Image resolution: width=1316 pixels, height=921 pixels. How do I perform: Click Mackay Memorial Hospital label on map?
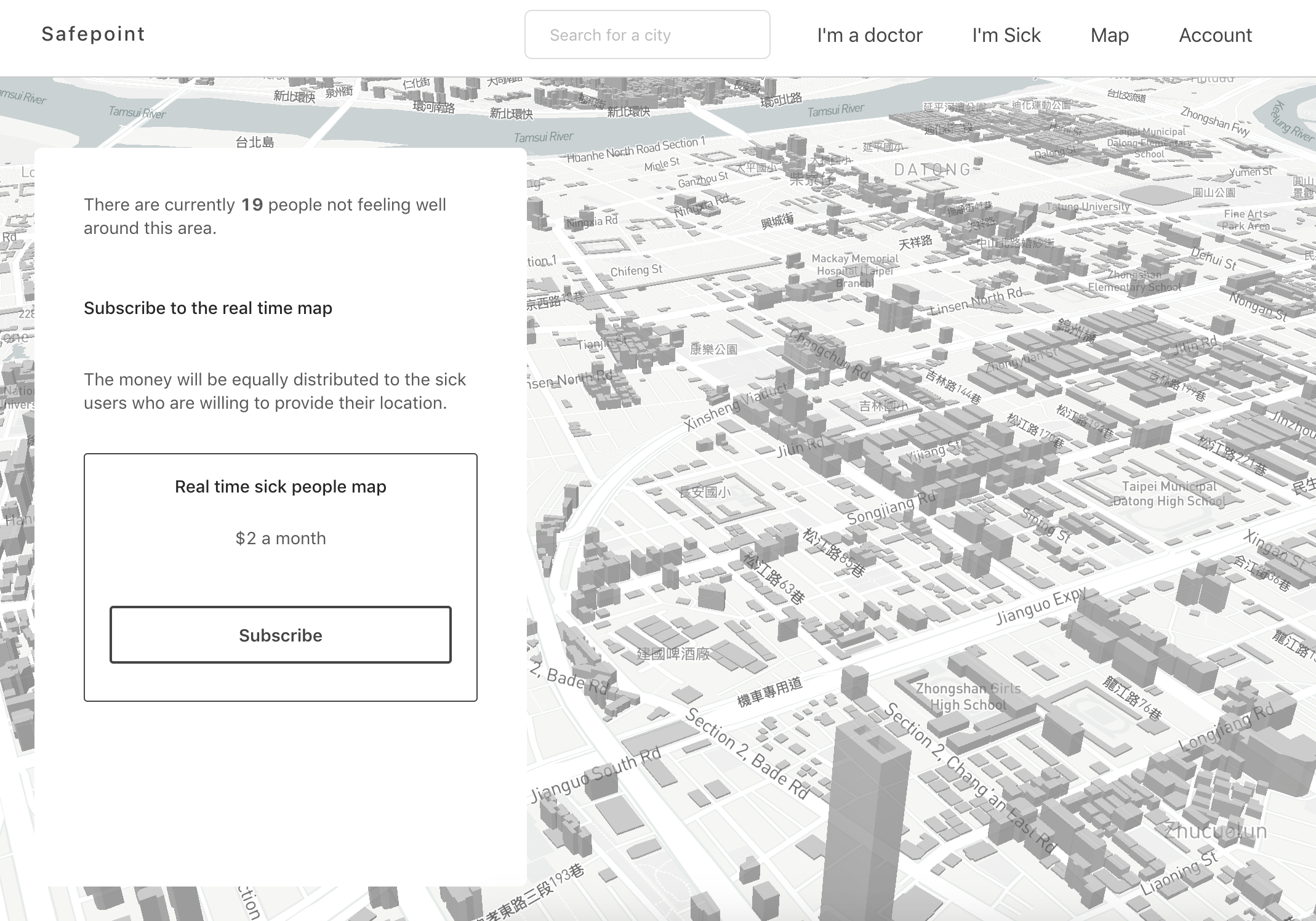tap(854, 270)
